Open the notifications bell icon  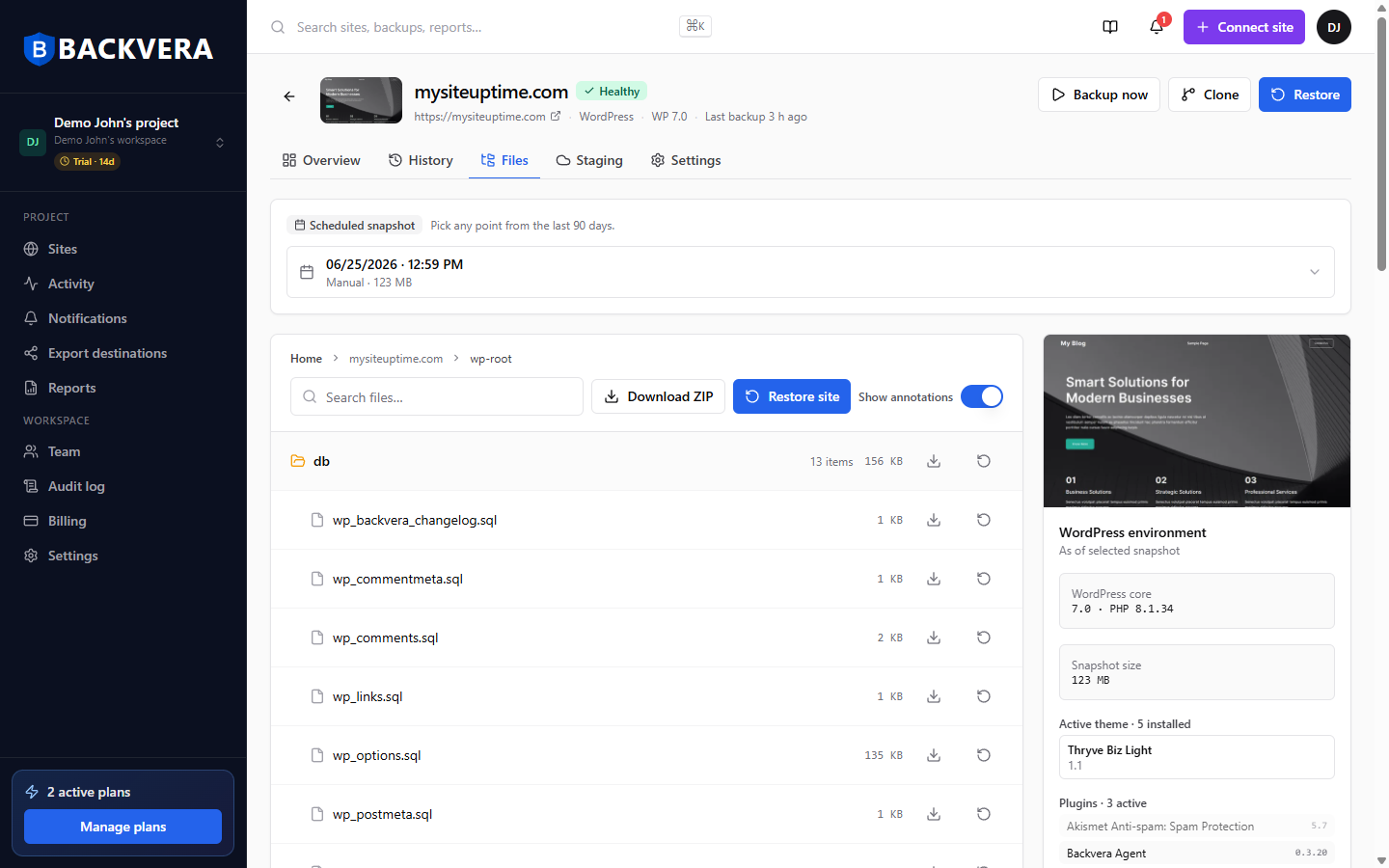tap(1157, 27)
